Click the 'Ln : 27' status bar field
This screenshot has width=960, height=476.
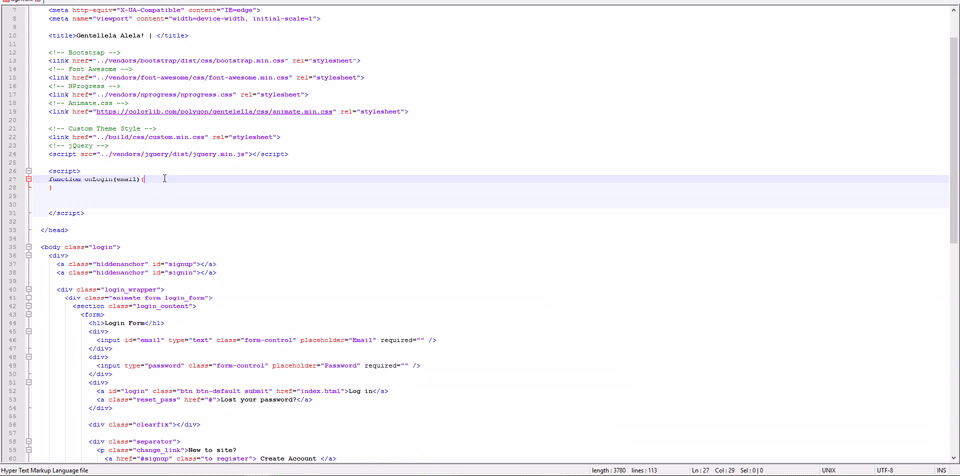[700, 470]
